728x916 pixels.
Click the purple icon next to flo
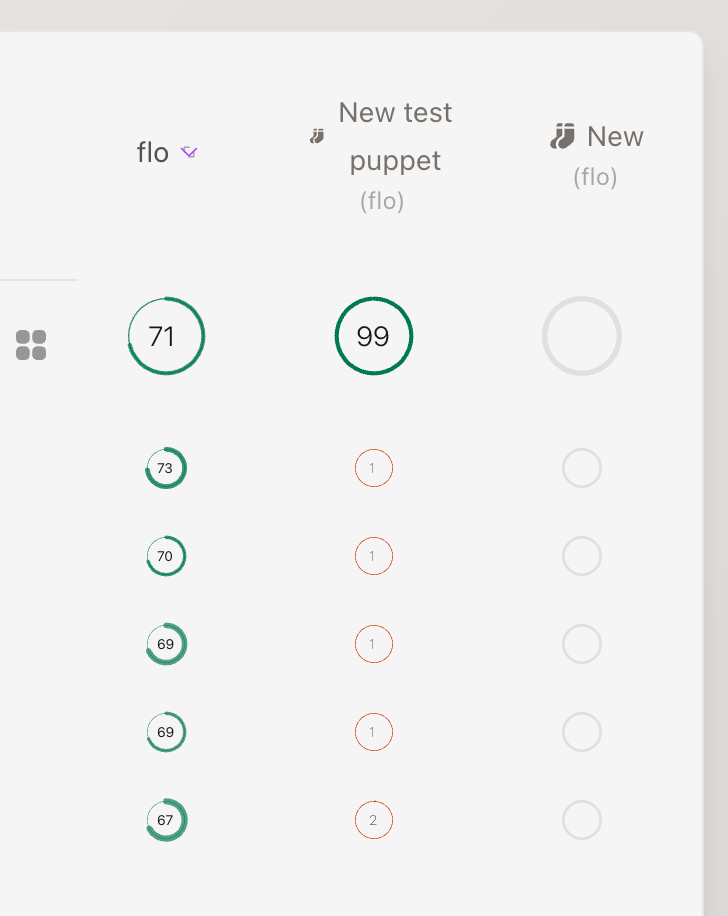(189, 152)
